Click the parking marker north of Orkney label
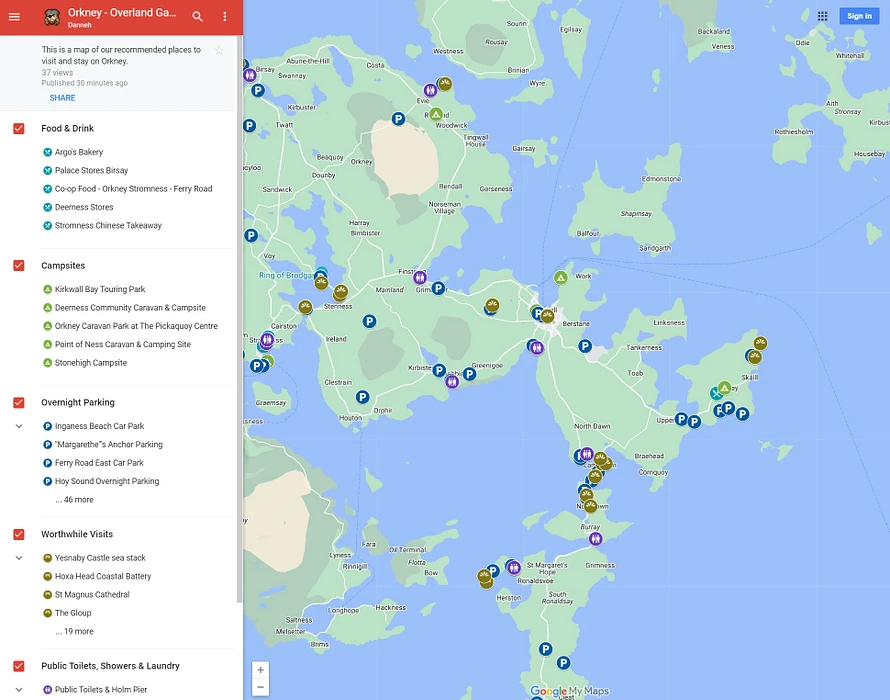890x700 pixels. point(398,119)
